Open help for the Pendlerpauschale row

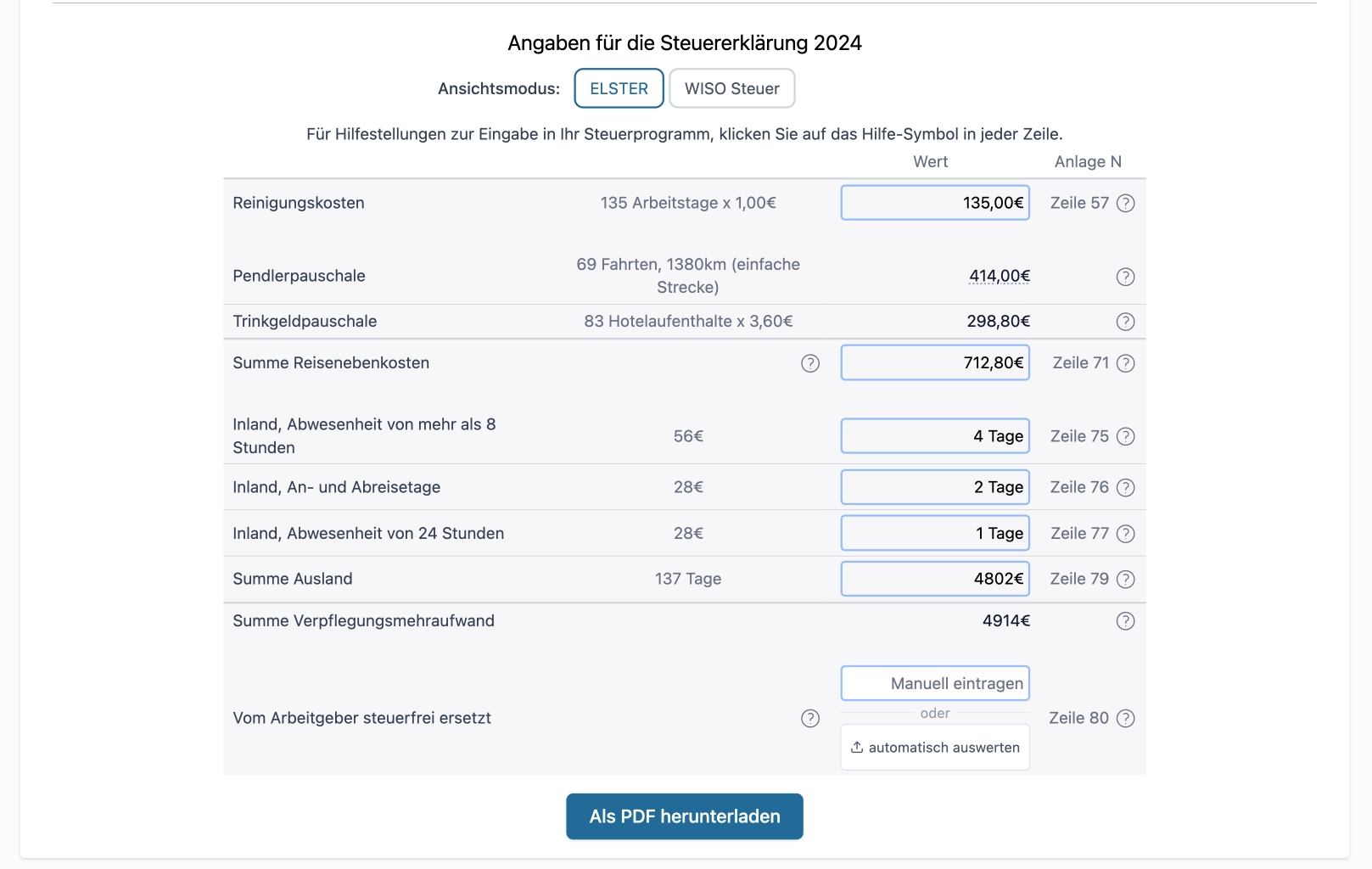1126,276
